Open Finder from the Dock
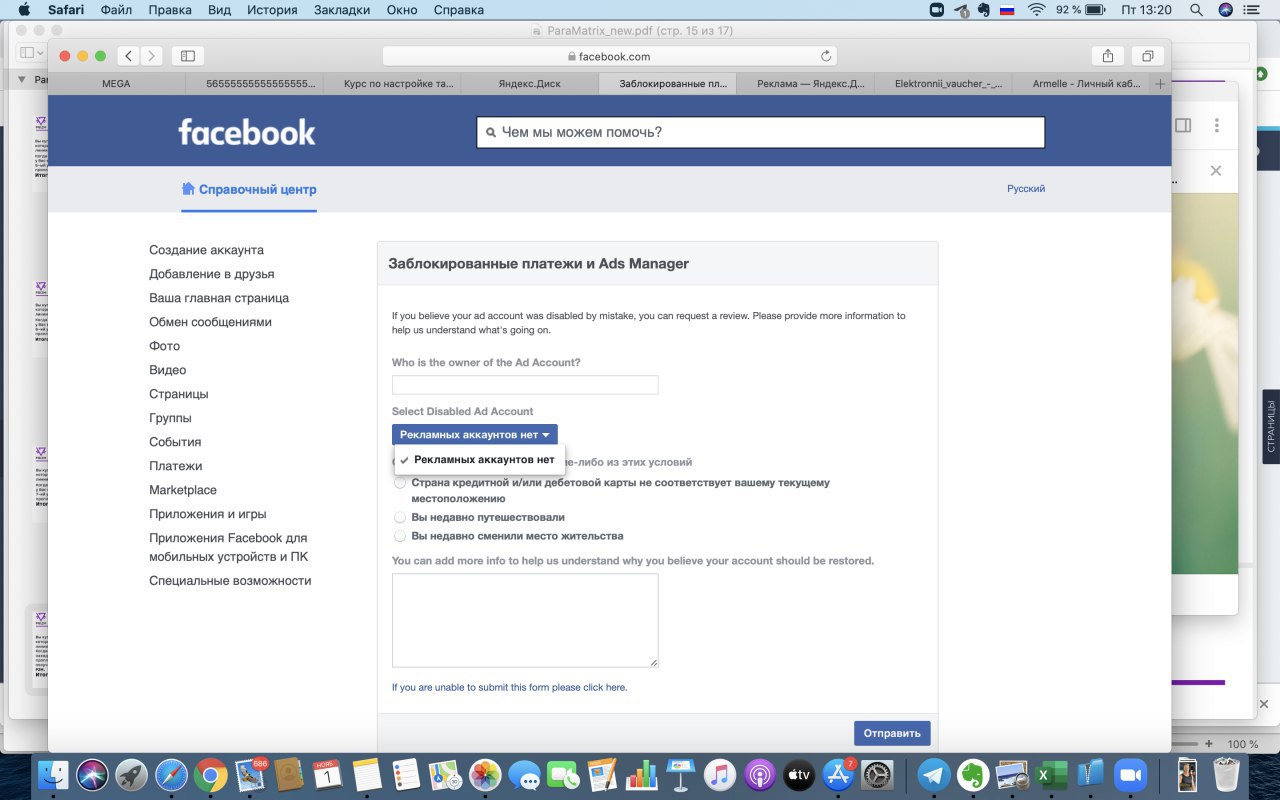The height and width of the screenshot is (800, 1280). click(53, 774)
